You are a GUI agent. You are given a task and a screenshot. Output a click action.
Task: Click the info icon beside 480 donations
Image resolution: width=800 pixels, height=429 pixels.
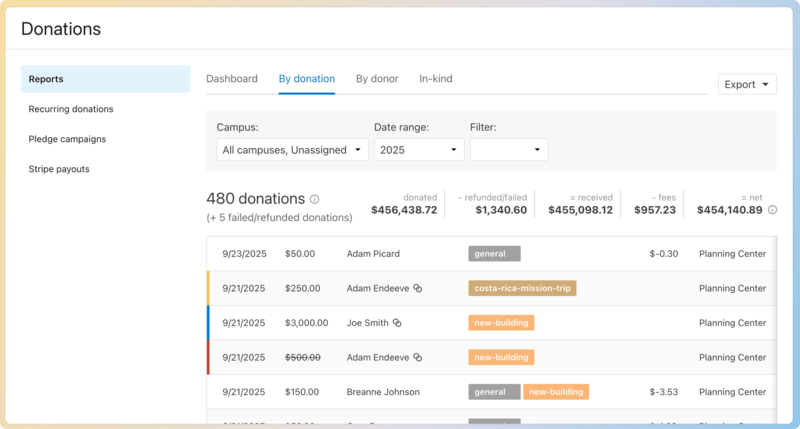(315, 199)
